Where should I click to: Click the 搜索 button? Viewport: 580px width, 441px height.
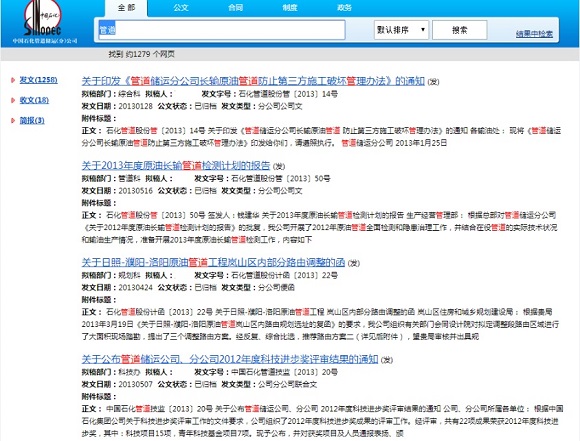point(460,30)
